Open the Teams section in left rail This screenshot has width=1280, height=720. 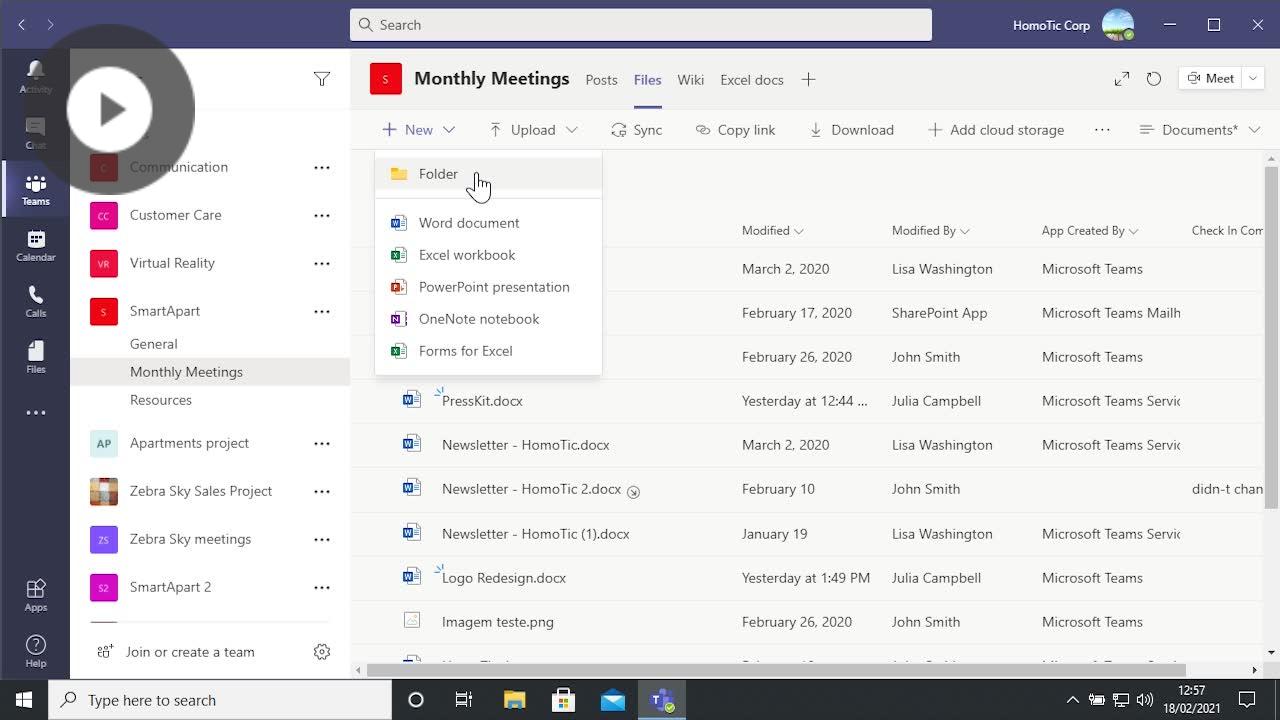pyautogui.click(x=35, y=188)
